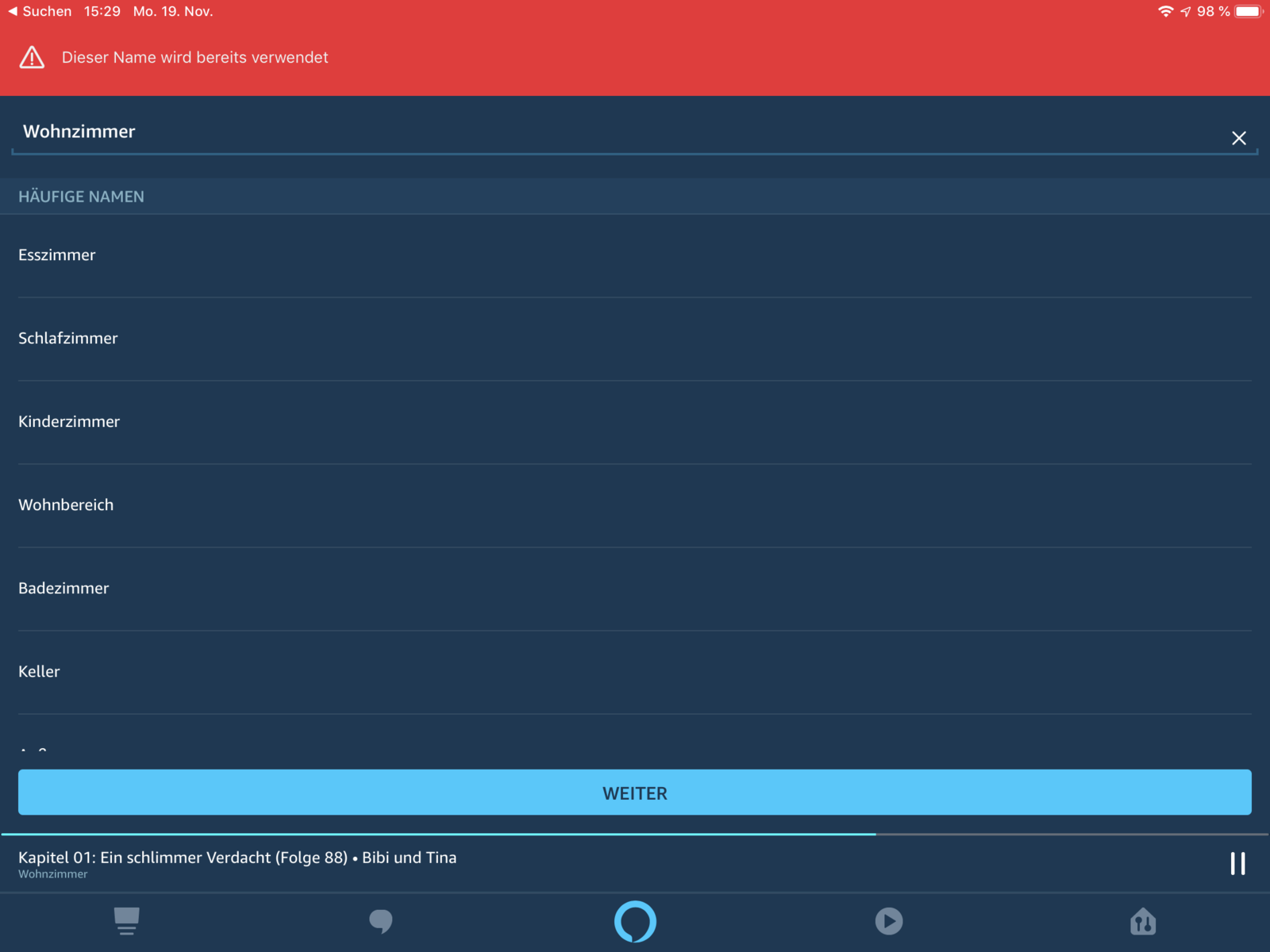
Task: Tap the Wohnzimmer device label under track
Action: [53, 874]
